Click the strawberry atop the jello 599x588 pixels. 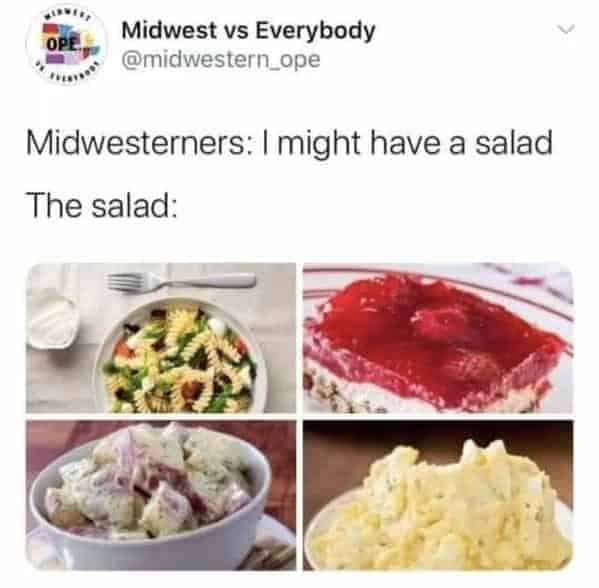pyautogui.click(x=439, y=317)
